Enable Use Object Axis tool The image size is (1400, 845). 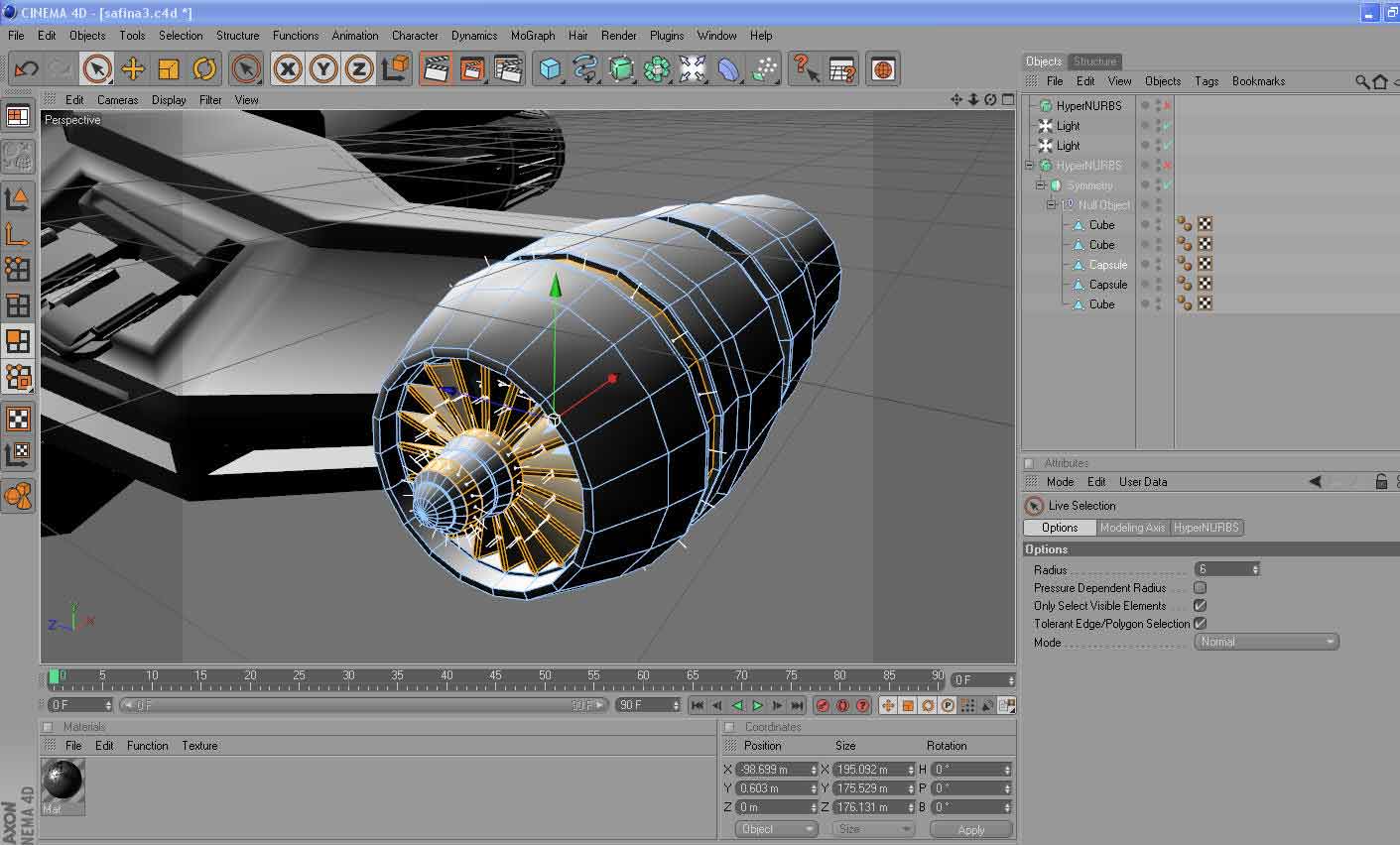(x=18, y=234)
